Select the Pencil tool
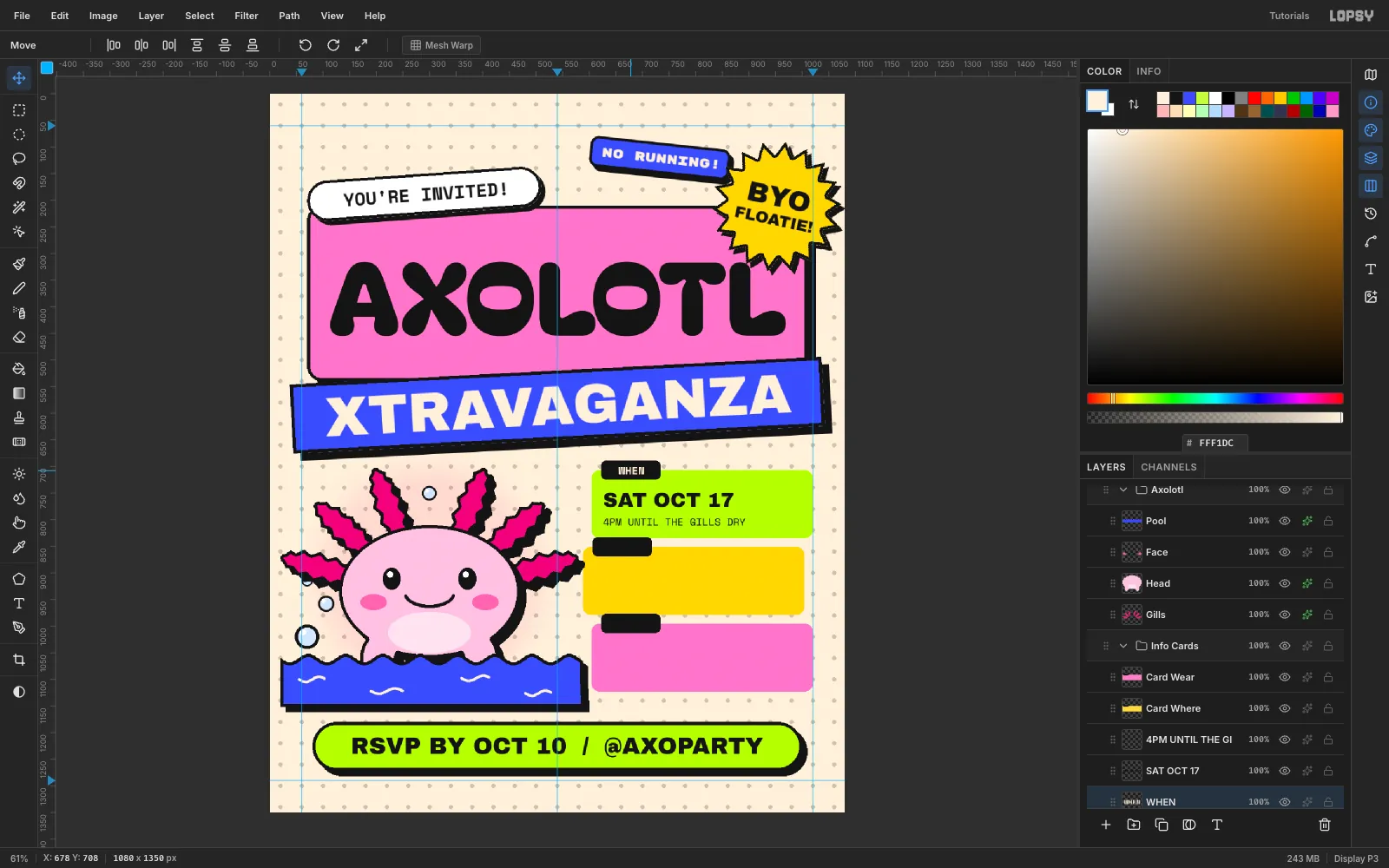 coord(19,288)
